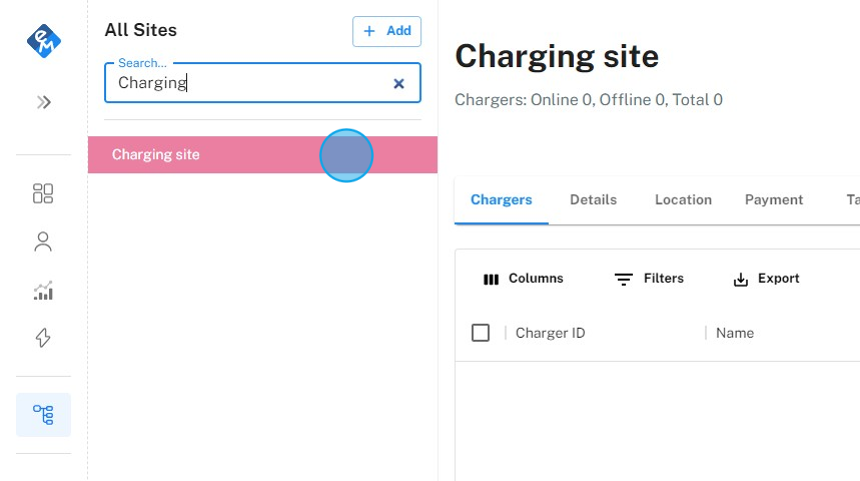860x481 pixels.
Task: Switch to the Details tab
Action: pos(593,200)
